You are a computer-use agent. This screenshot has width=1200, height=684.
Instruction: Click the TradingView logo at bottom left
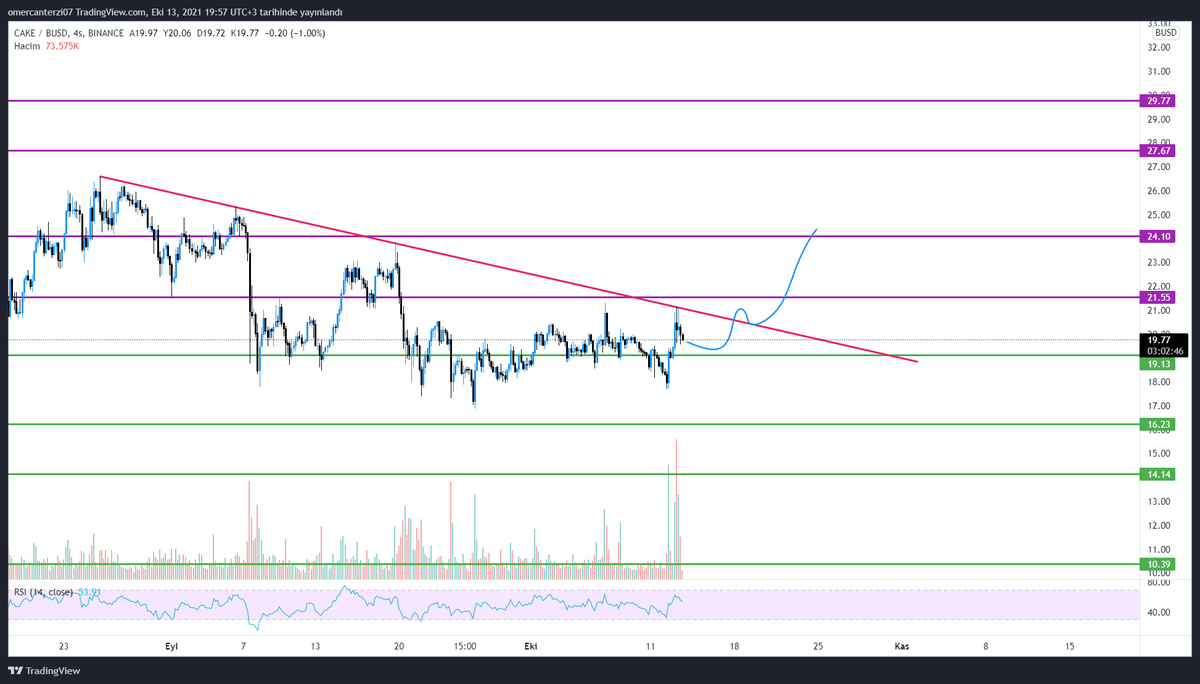click(x=44, y=671)
